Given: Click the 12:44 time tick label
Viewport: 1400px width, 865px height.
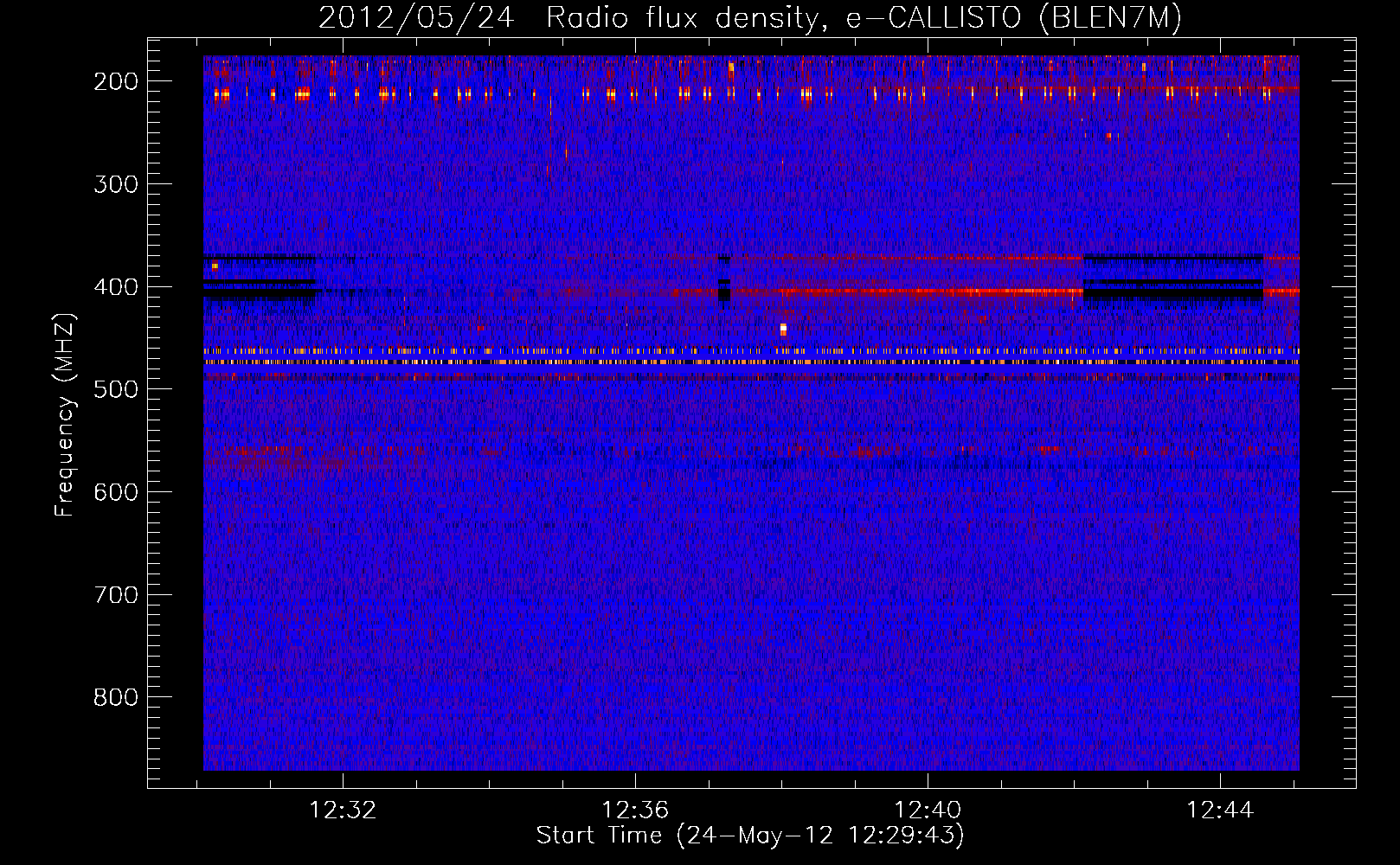Looking at the screenshot, I should [x=1220, y=811].
